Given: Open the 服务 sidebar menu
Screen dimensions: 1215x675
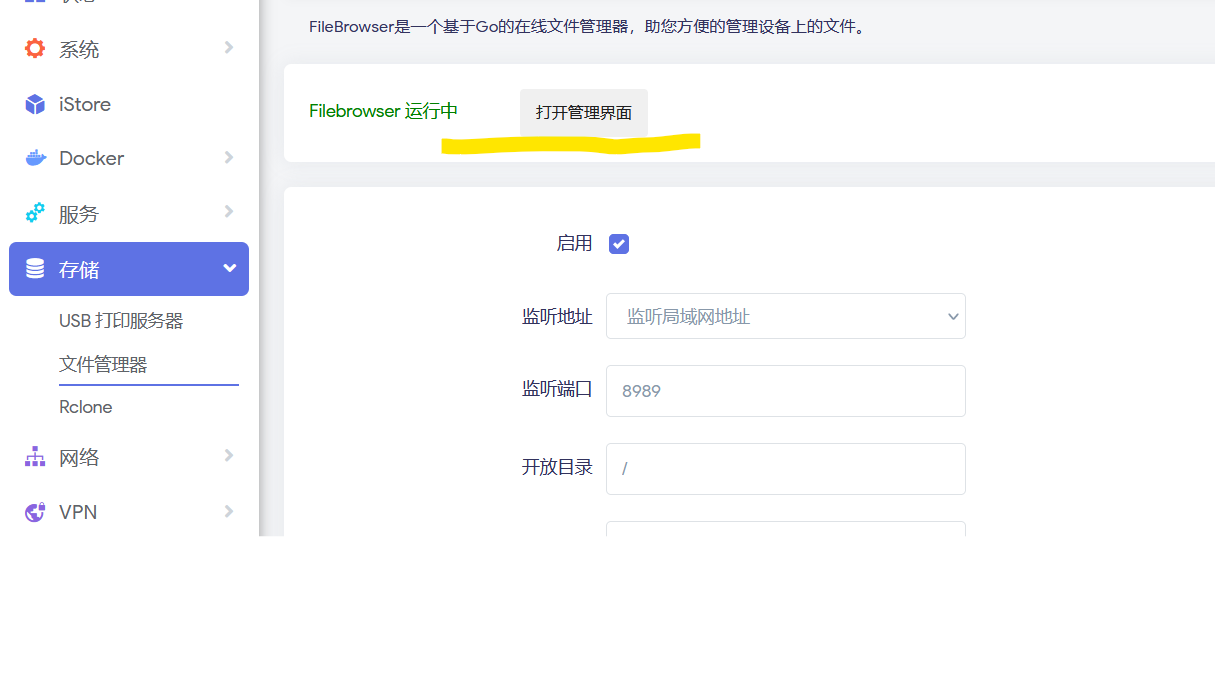Looking at the screenshot, I should [129, 213].
